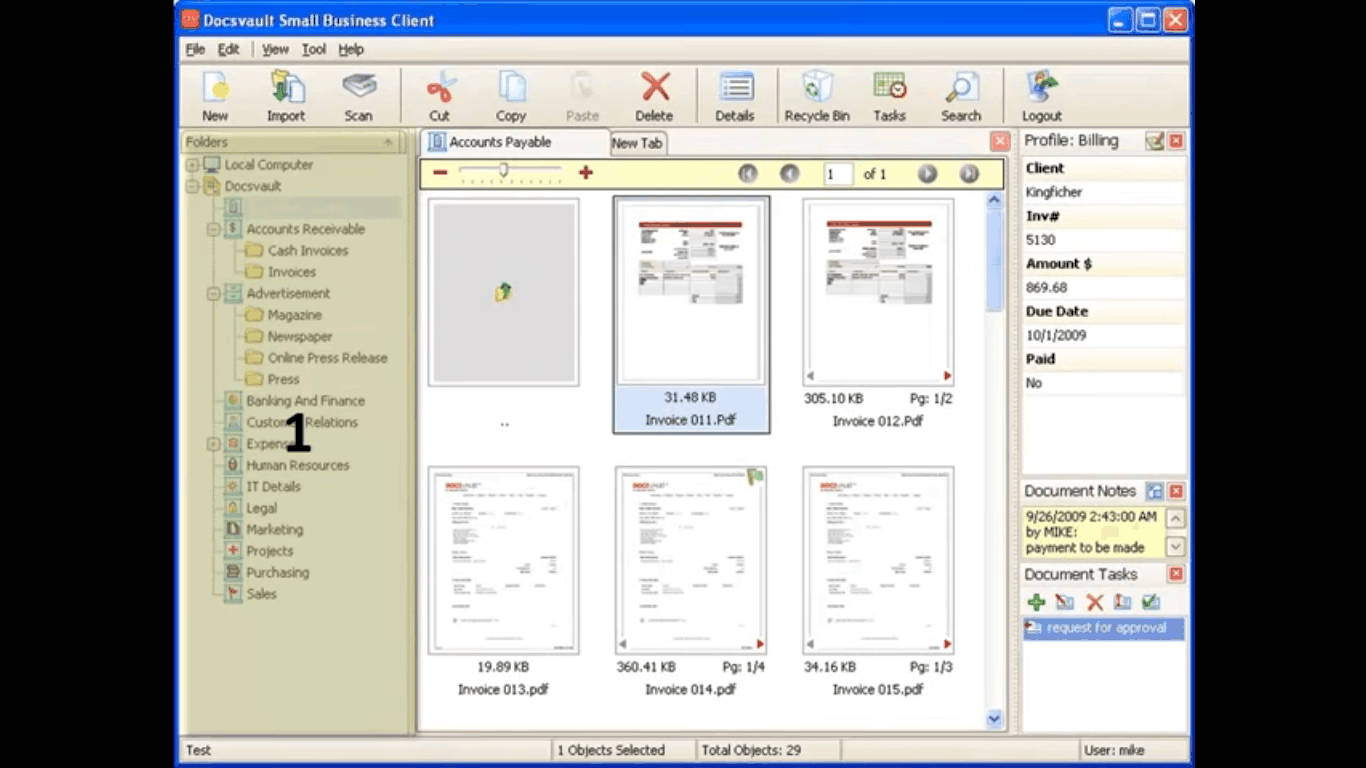Click the Search magnifier icon
This screenshot has width=1366, height=768.
pyautogui.click(x=960, y=96)
